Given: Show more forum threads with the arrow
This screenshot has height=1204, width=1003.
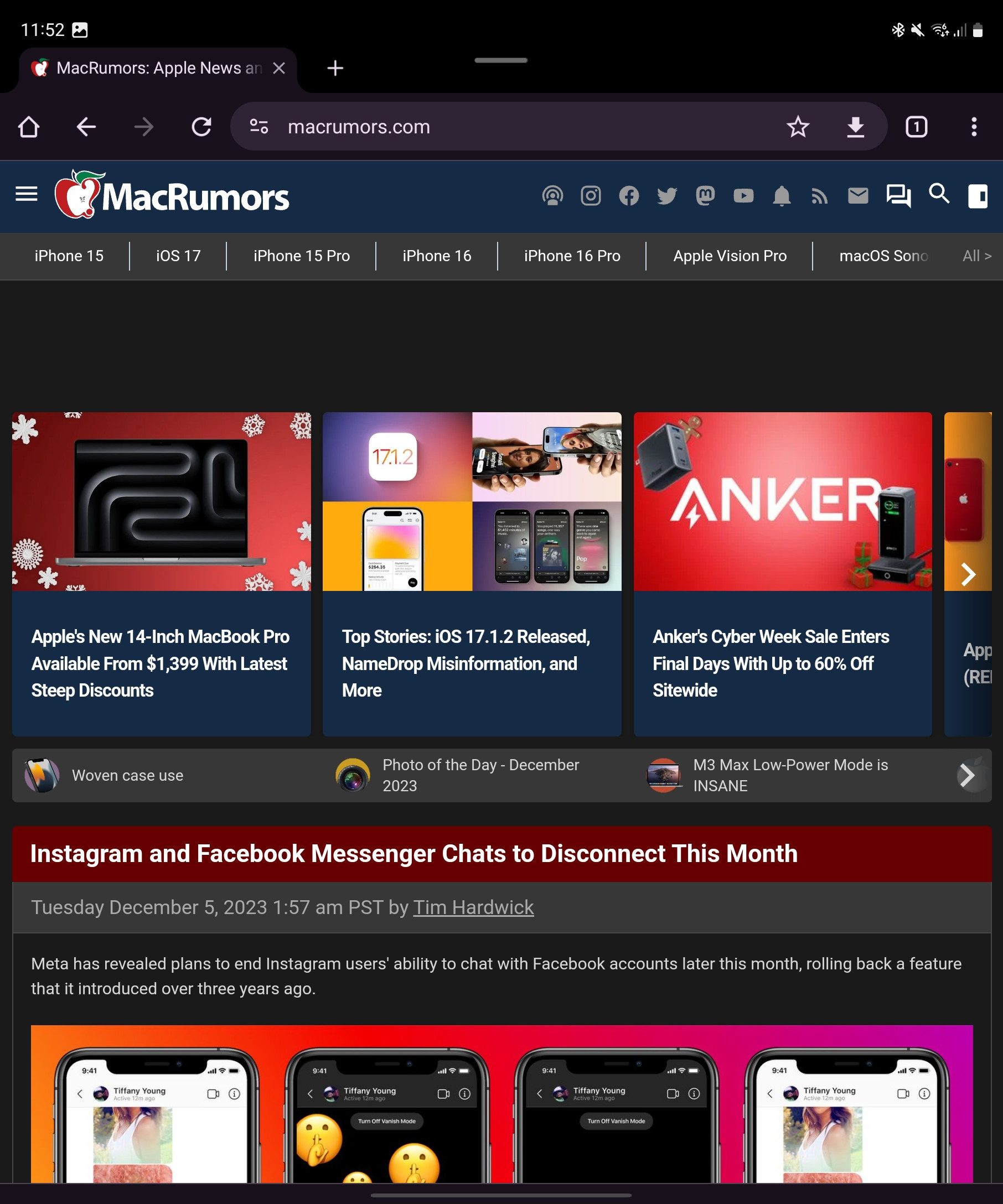Looking at the screenshot, I should click(968, 775).
